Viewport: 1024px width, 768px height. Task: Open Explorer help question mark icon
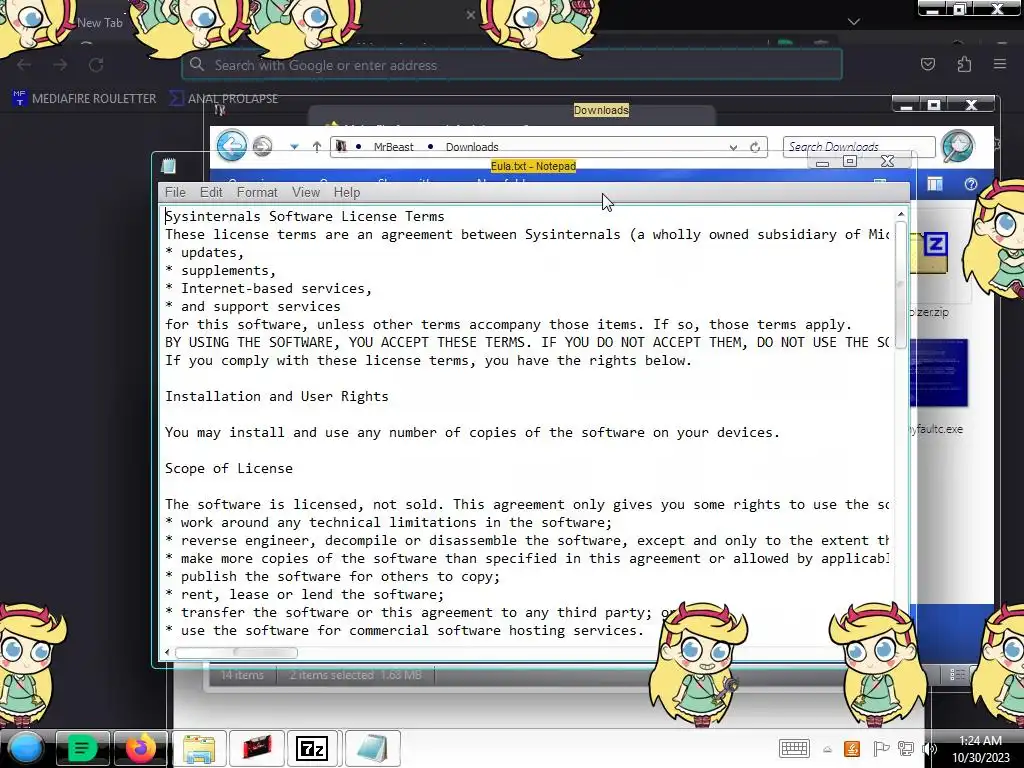(971, 184)
